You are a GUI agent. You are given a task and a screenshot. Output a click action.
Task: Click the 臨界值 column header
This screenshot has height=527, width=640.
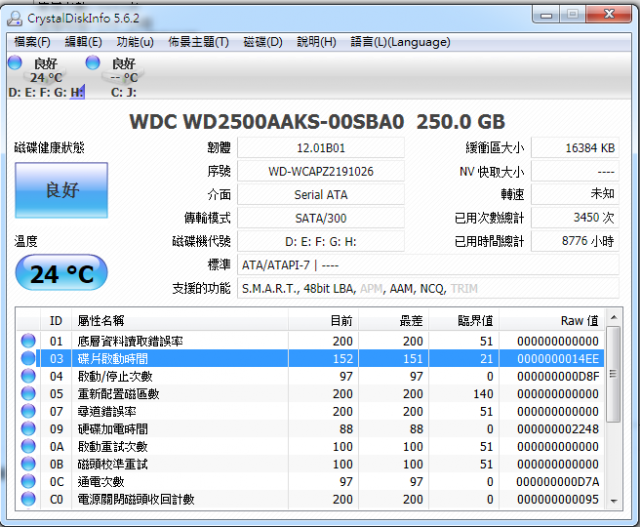[x=464, y=321]
